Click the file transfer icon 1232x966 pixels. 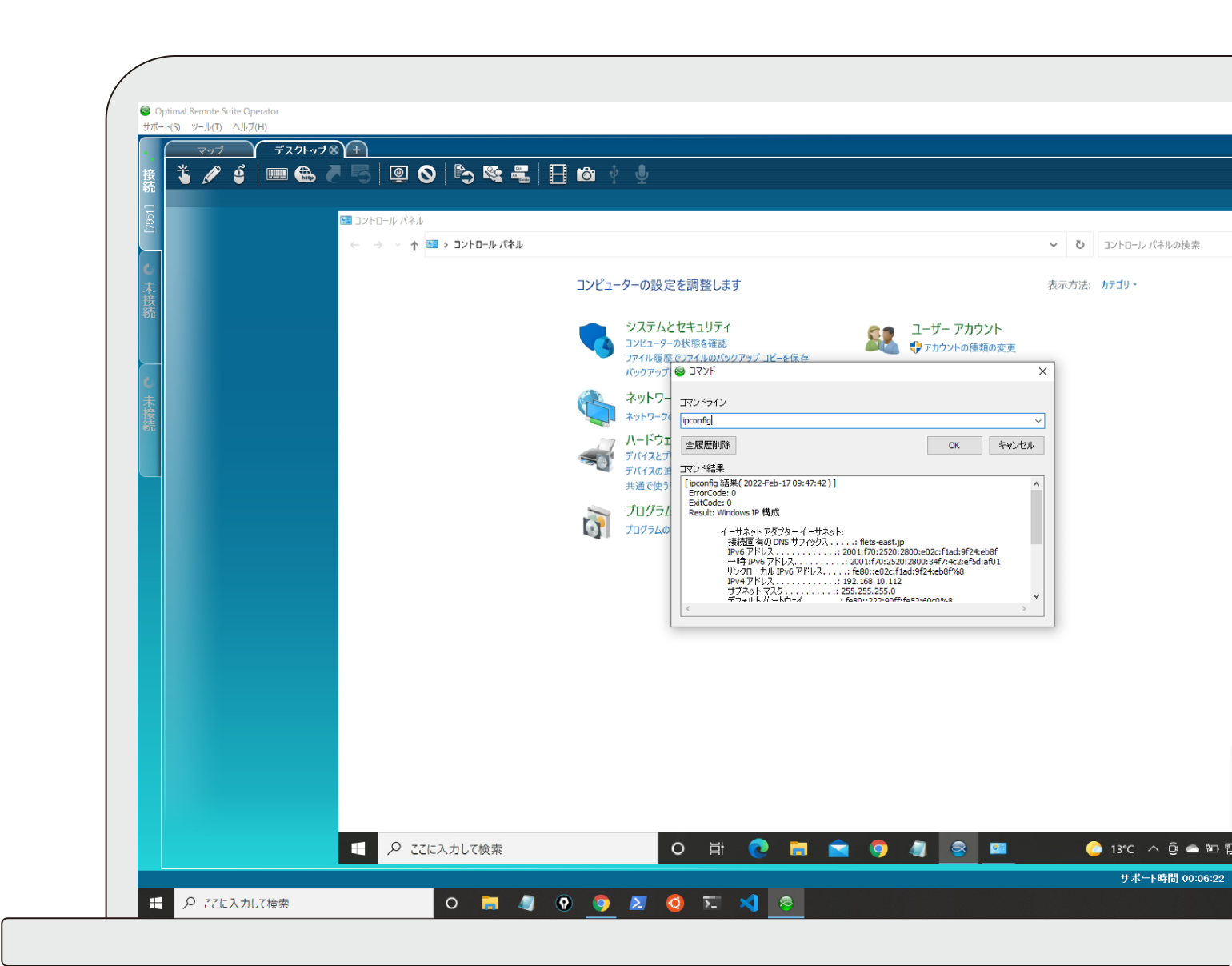(464, 174)
